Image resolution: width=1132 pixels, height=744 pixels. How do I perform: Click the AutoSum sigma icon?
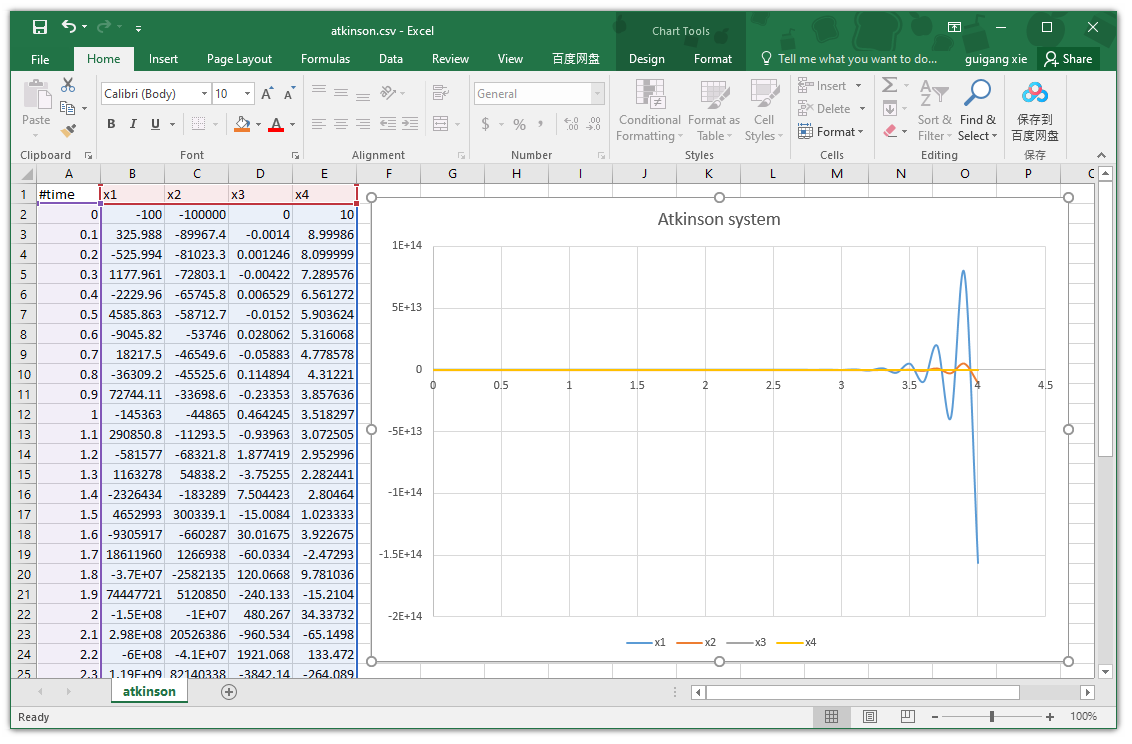coord(889,86)
